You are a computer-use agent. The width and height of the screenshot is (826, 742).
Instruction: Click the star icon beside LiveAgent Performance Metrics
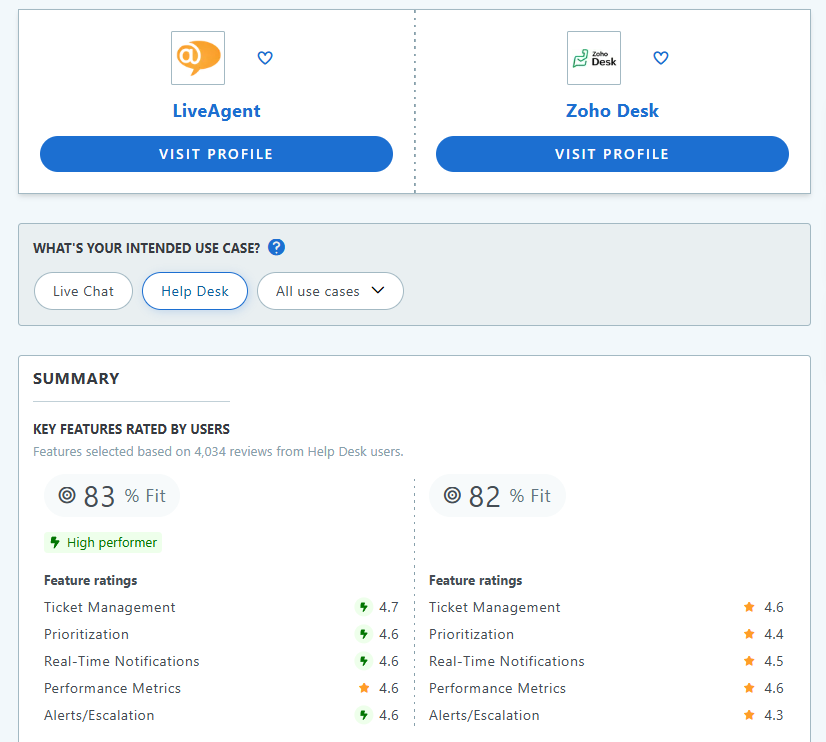point(362,688)
